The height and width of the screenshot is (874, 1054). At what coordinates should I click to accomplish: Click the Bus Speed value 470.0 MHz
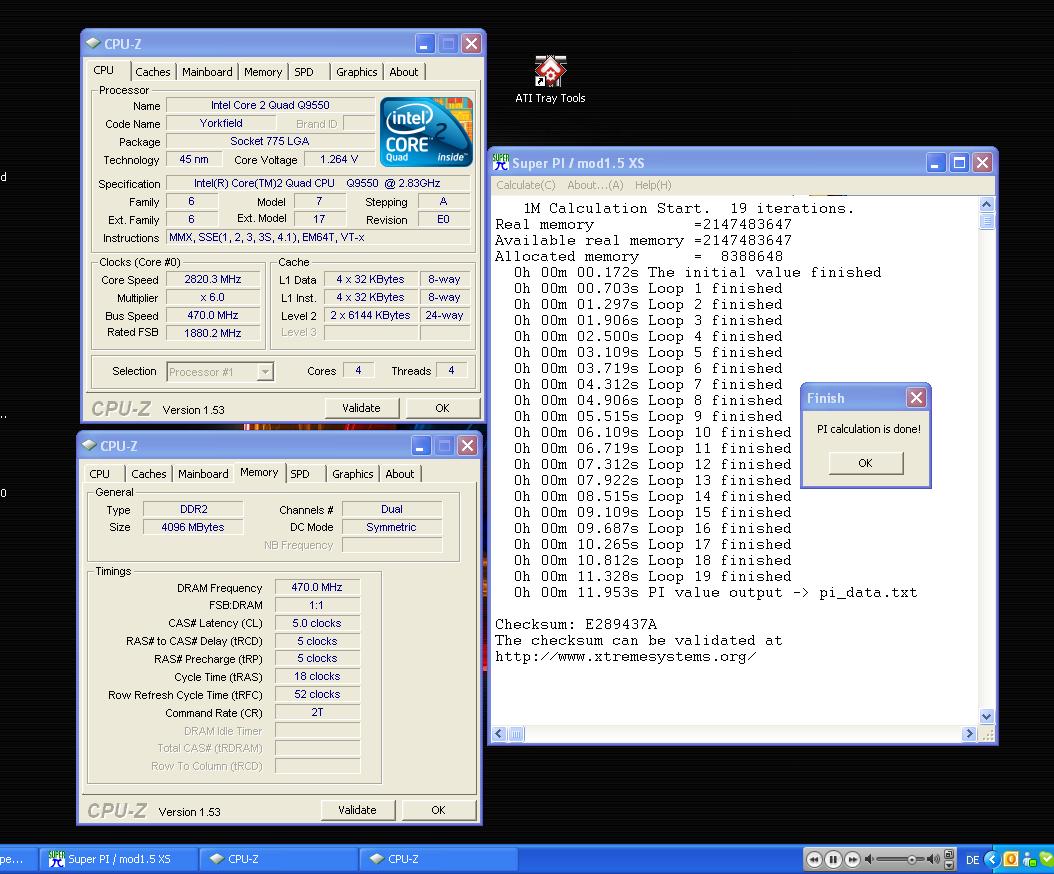[213, 315]
